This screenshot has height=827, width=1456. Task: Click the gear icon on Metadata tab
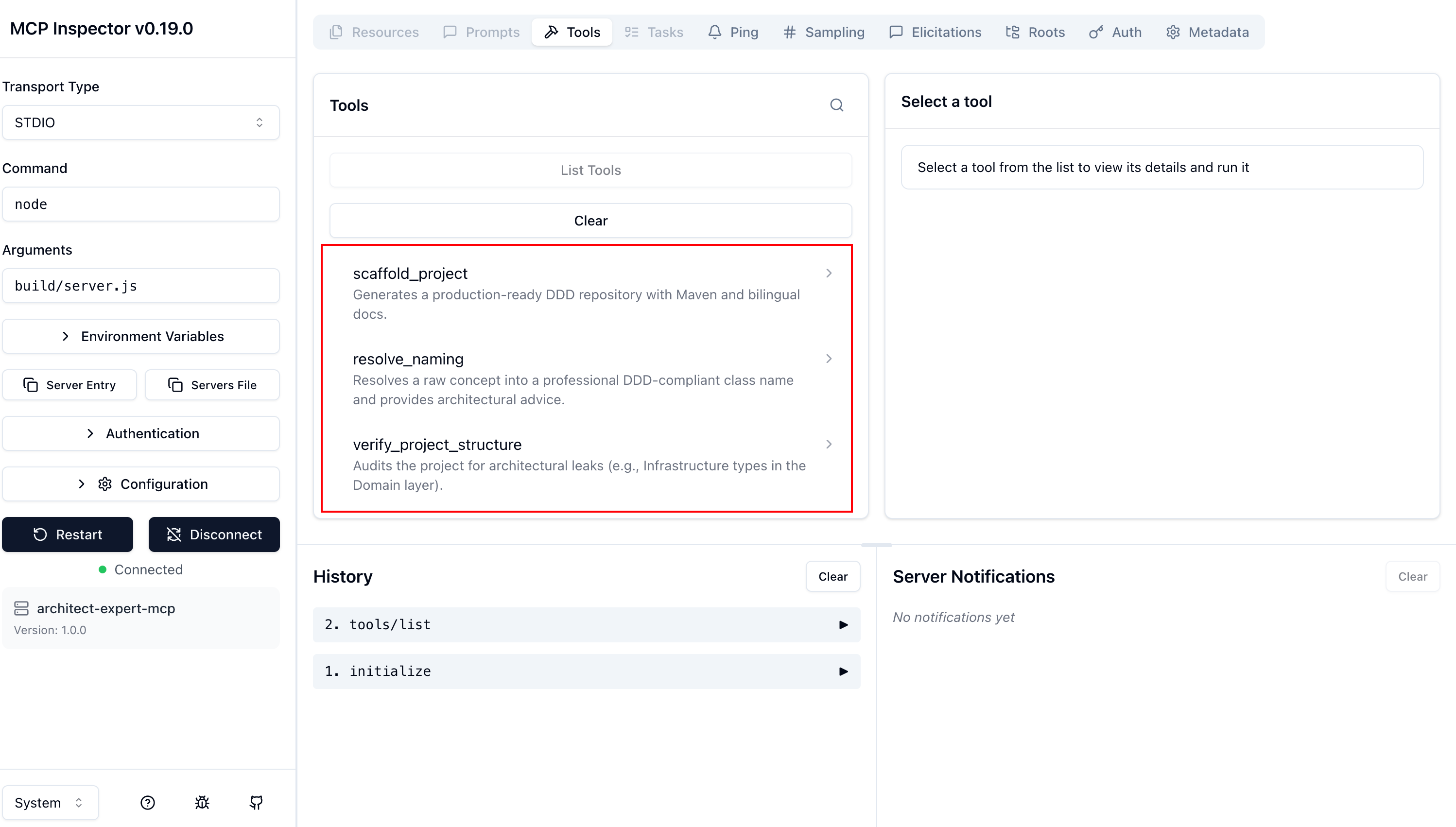pyautogui.click(x=1173, y=33)
